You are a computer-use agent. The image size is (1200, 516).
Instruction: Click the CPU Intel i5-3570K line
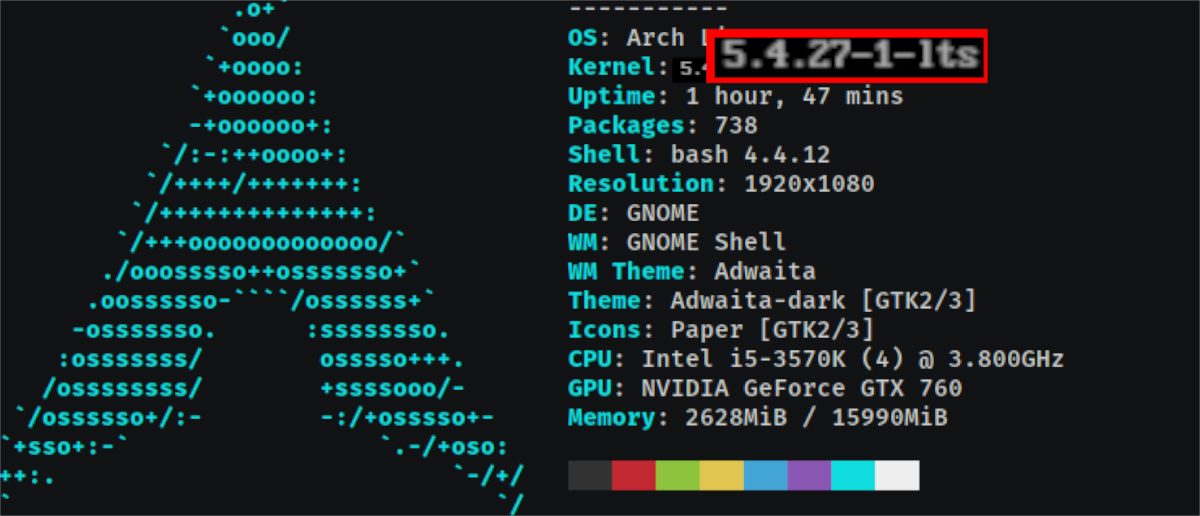816,359
